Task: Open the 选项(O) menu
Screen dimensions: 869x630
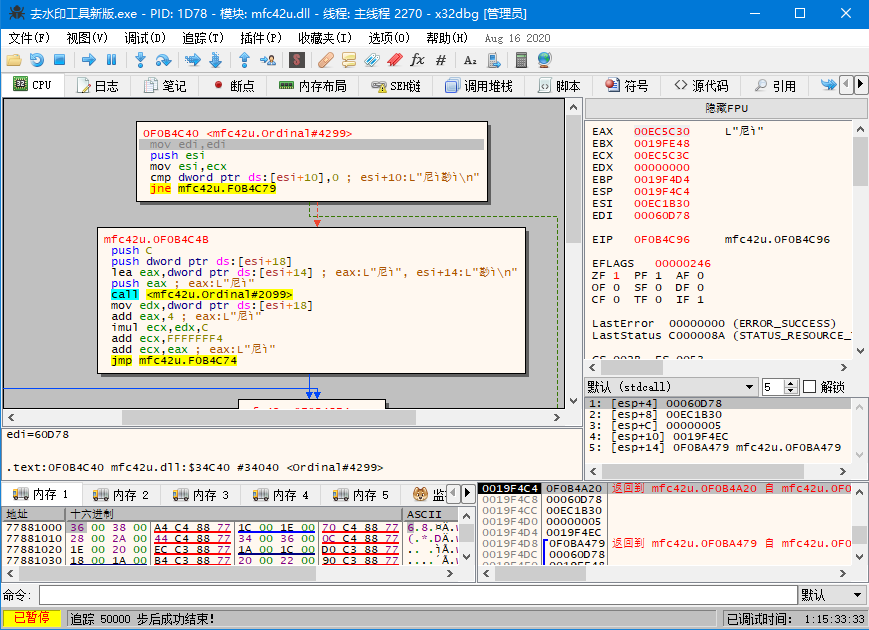Action: click(389, 38)
